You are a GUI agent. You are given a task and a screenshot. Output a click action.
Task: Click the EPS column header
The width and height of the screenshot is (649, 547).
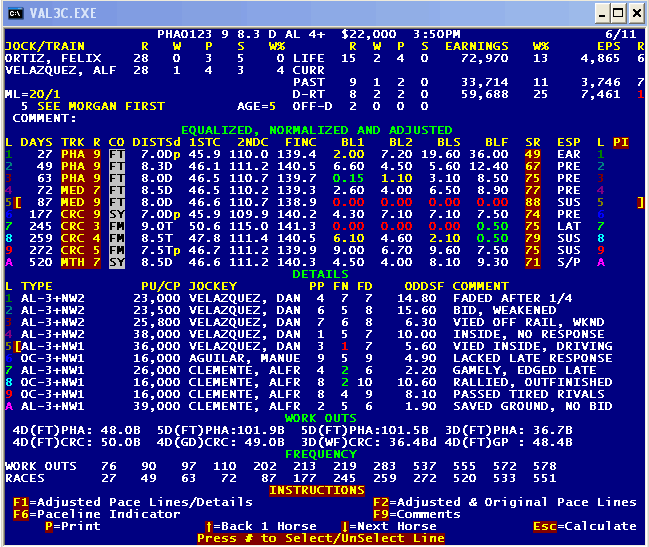coord(608,46)
